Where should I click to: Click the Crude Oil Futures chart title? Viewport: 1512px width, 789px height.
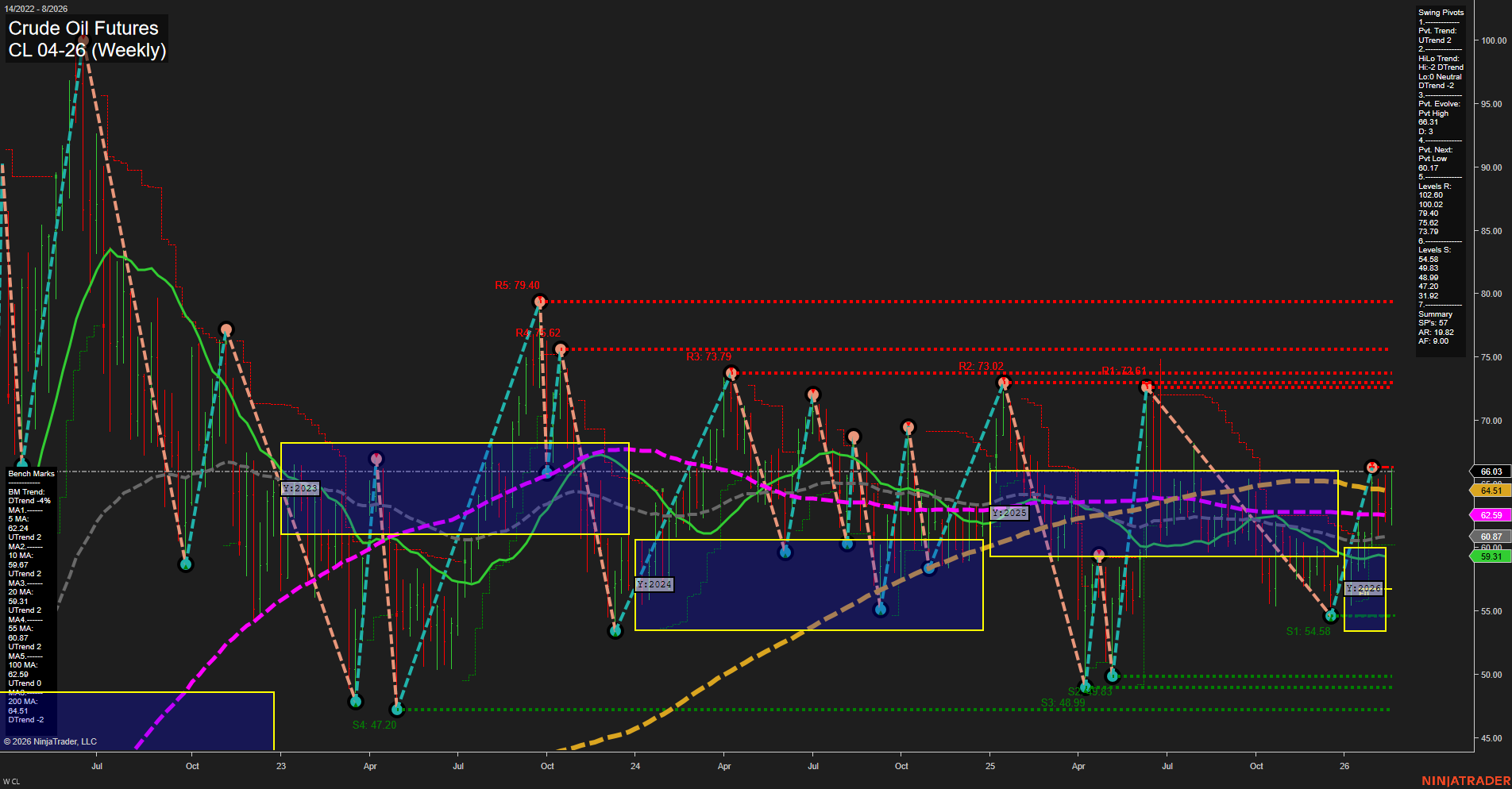point(82,29)
